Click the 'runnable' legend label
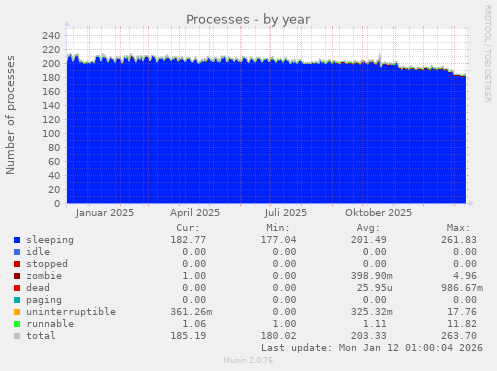The width and height of the screenshot is (497, 371). click(x=50, y=324)
